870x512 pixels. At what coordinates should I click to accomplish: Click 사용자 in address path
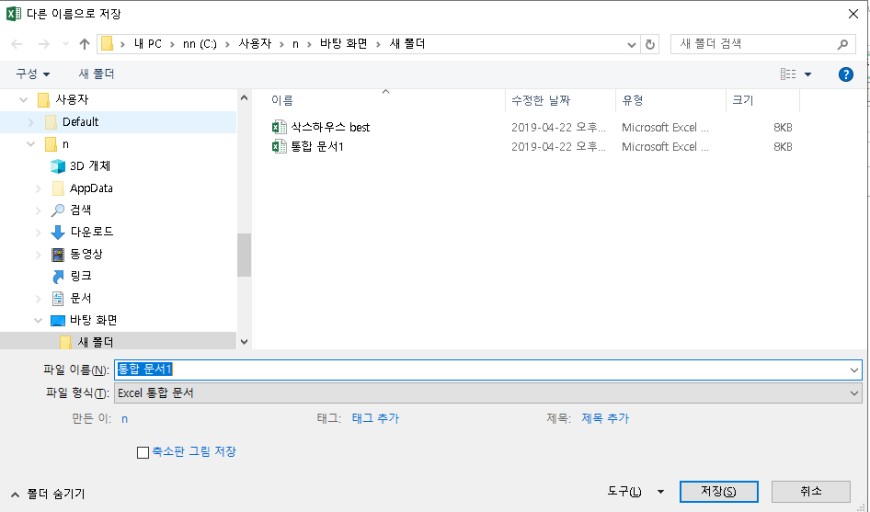(255, 44)
